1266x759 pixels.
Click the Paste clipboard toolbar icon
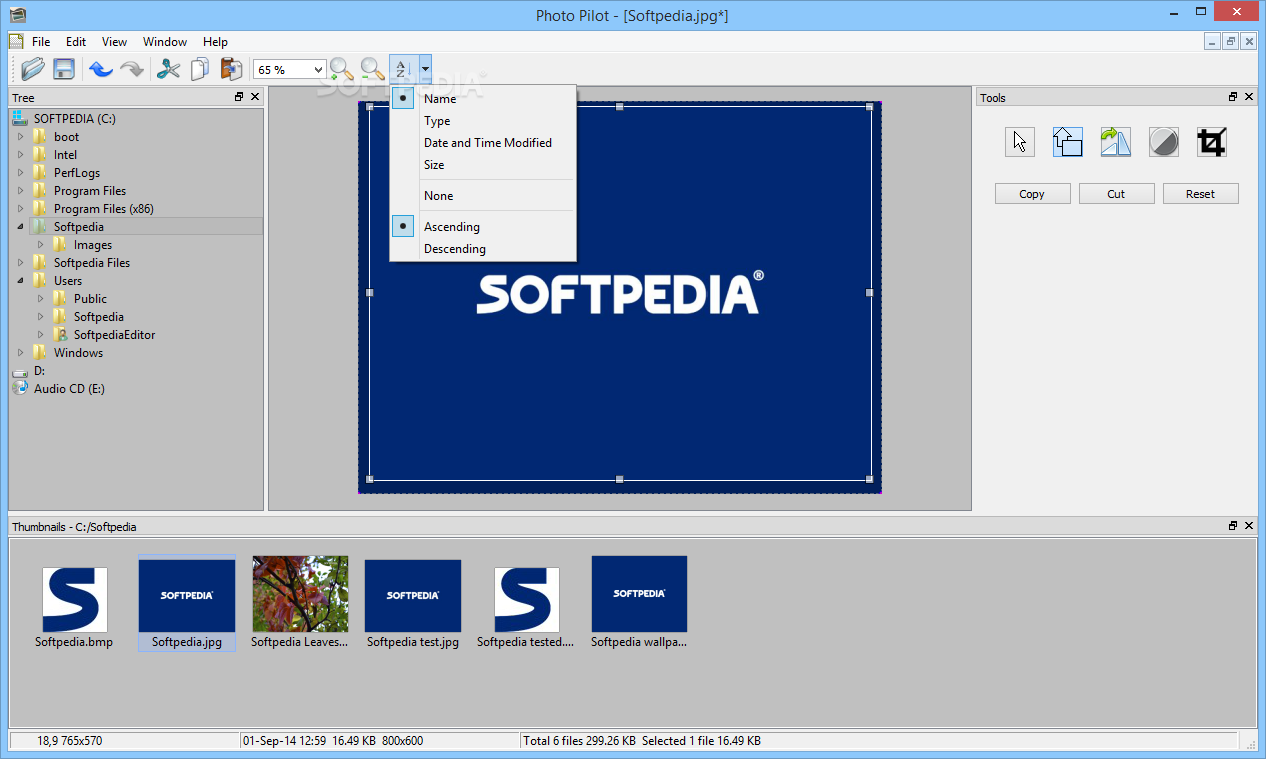[231, 69]
